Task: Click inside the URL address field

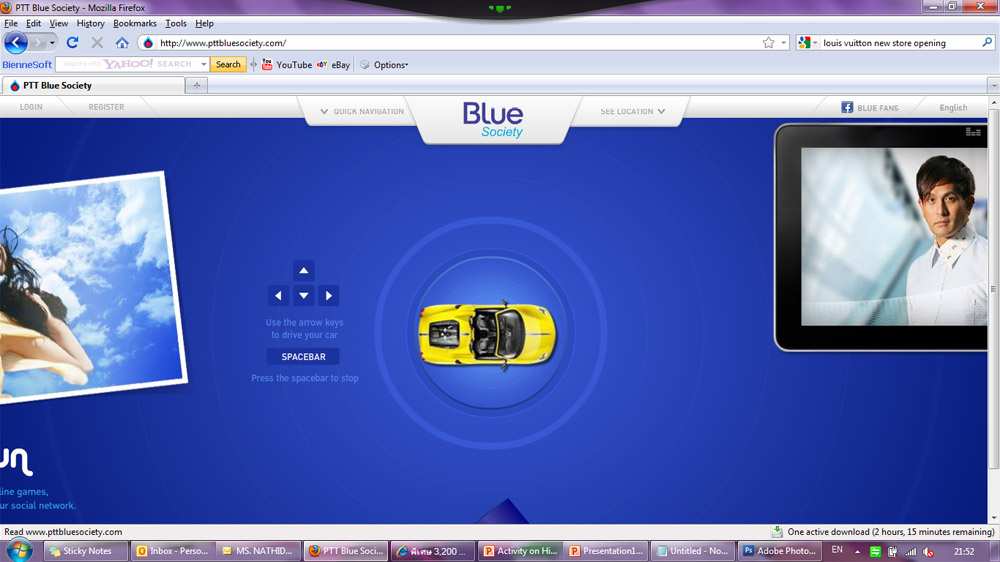Action: pyautogui.click(x=459, y=43)
